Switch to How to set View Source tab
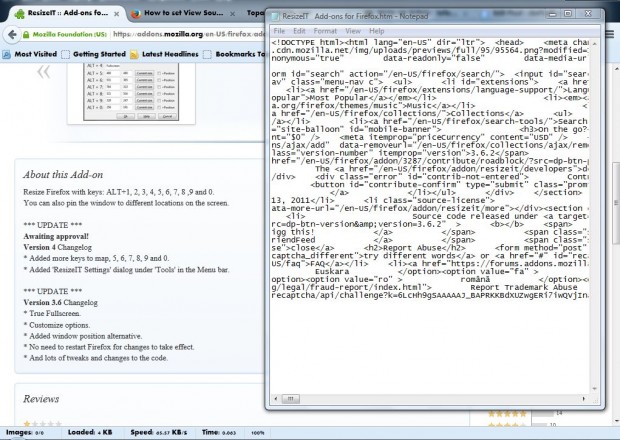 183,13
